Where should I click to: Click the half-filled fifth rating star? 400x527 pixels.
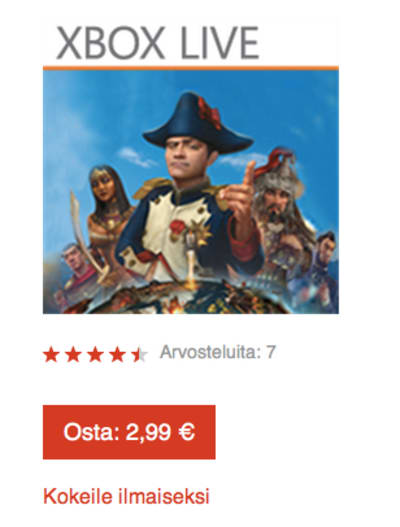point(139,355)
